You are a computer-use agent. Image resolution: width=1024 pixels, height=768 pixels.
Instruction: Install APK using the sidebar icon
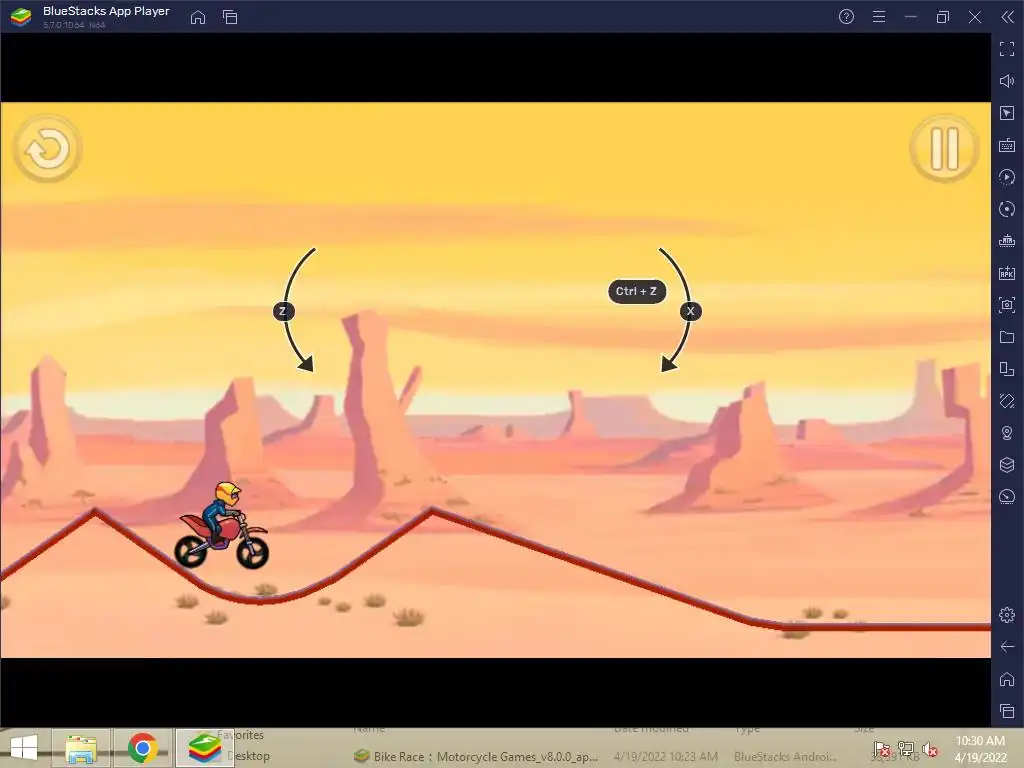(1007, 273)
